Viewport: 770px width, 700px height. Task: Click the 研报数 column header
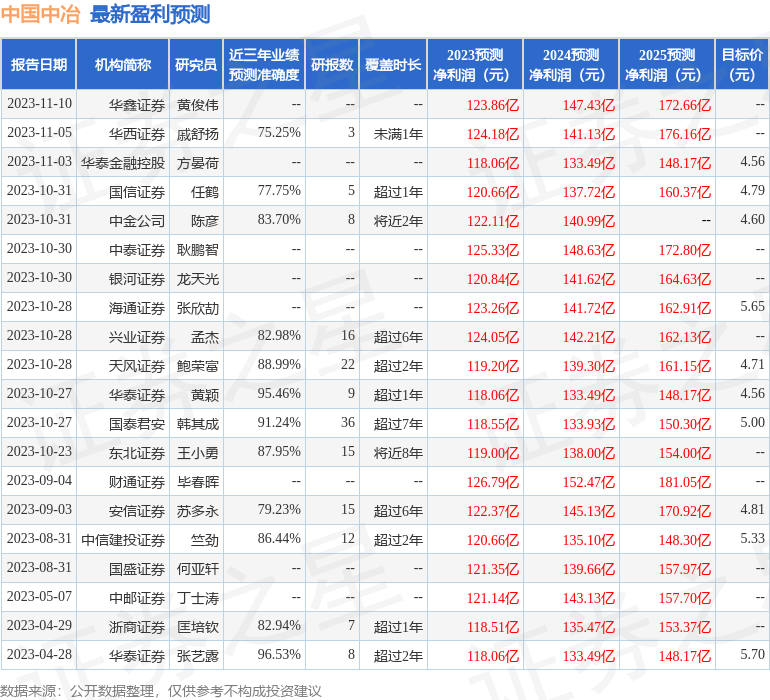[332, 65]
